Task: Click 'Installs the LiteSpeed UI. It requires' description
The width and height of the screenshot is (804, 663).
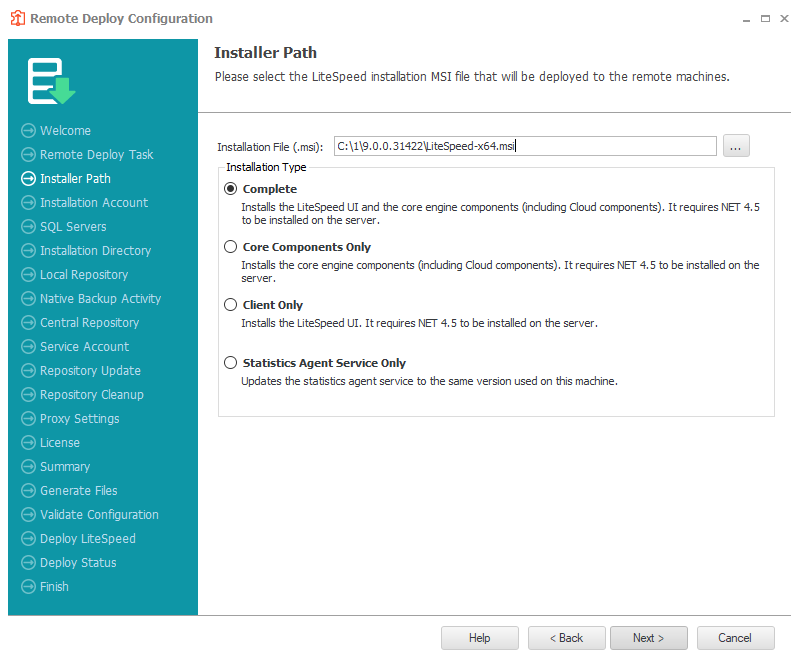Action: point(419,323)
